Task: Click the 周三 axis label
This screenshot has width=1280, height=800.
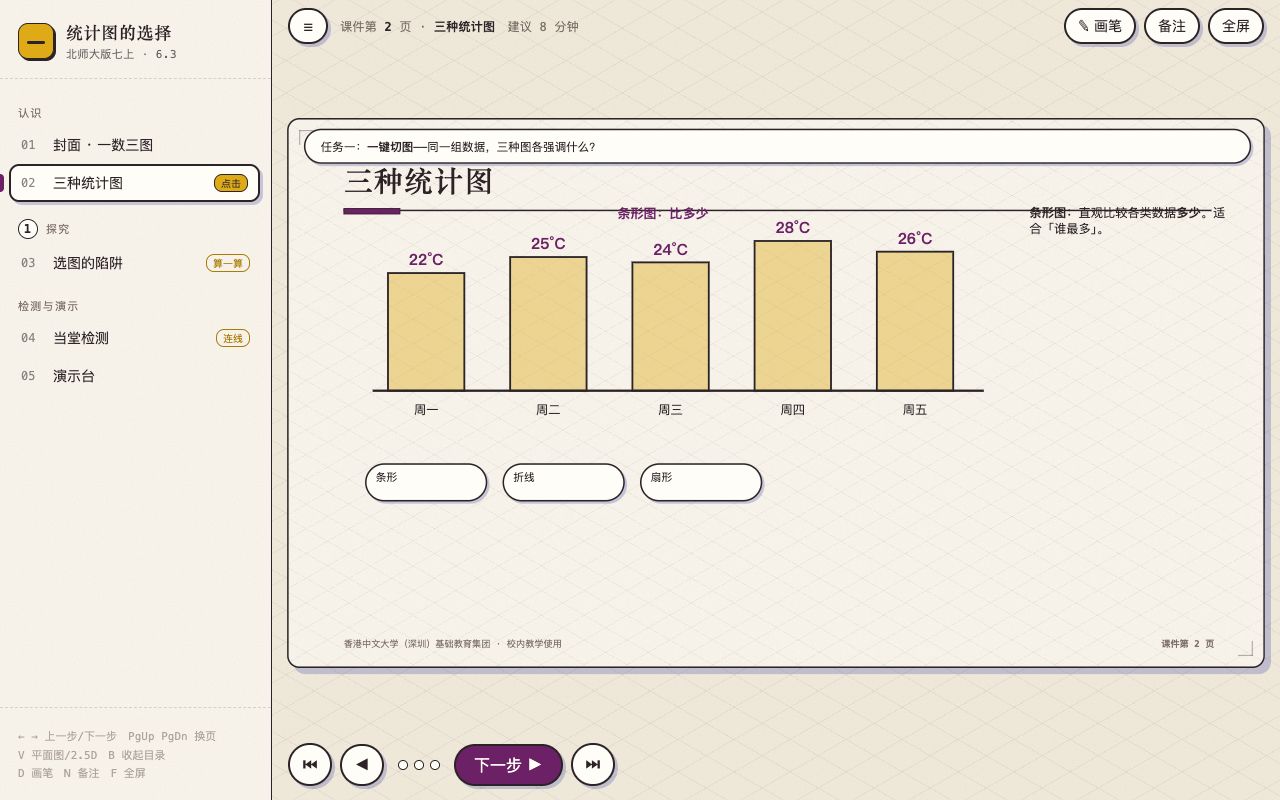Action: [670, 410]
